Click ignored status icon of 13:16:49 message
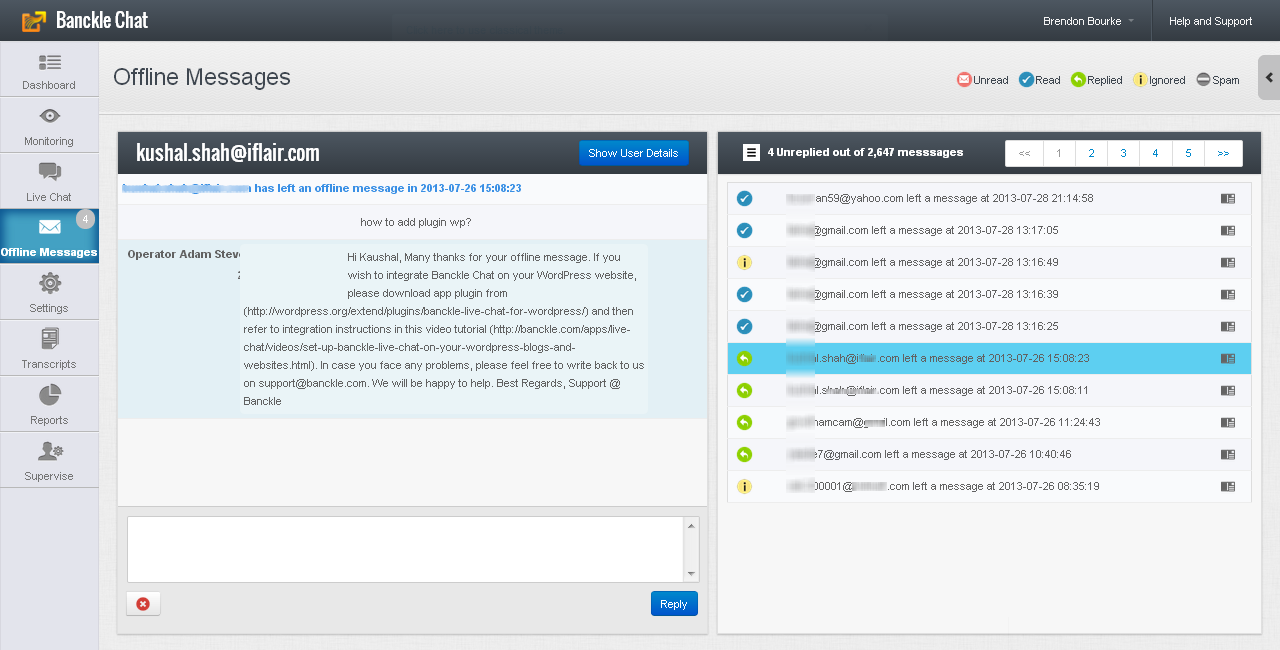Viewport: 1280px width, 650px height. 744,263
